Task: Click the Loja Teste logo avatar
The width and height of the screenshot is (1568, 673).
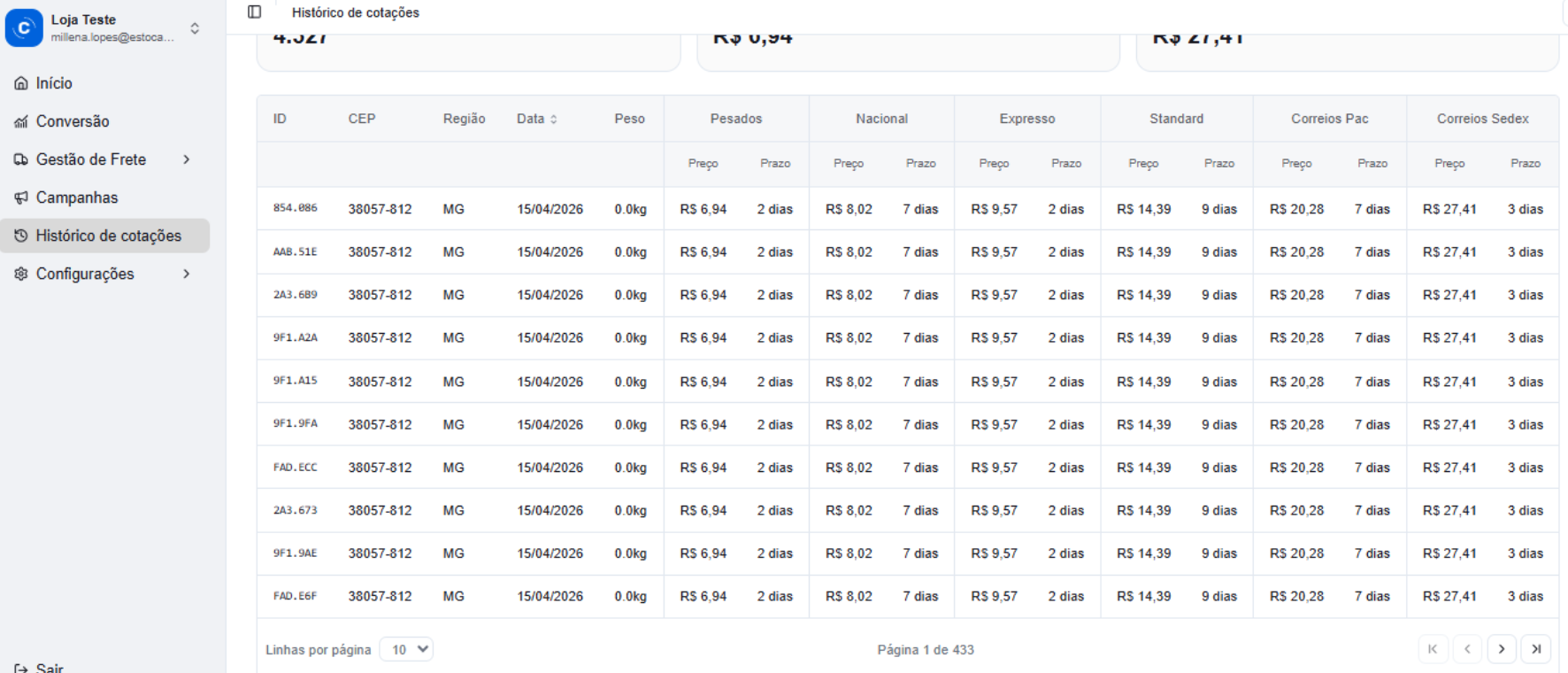Action: click(24, 27)
